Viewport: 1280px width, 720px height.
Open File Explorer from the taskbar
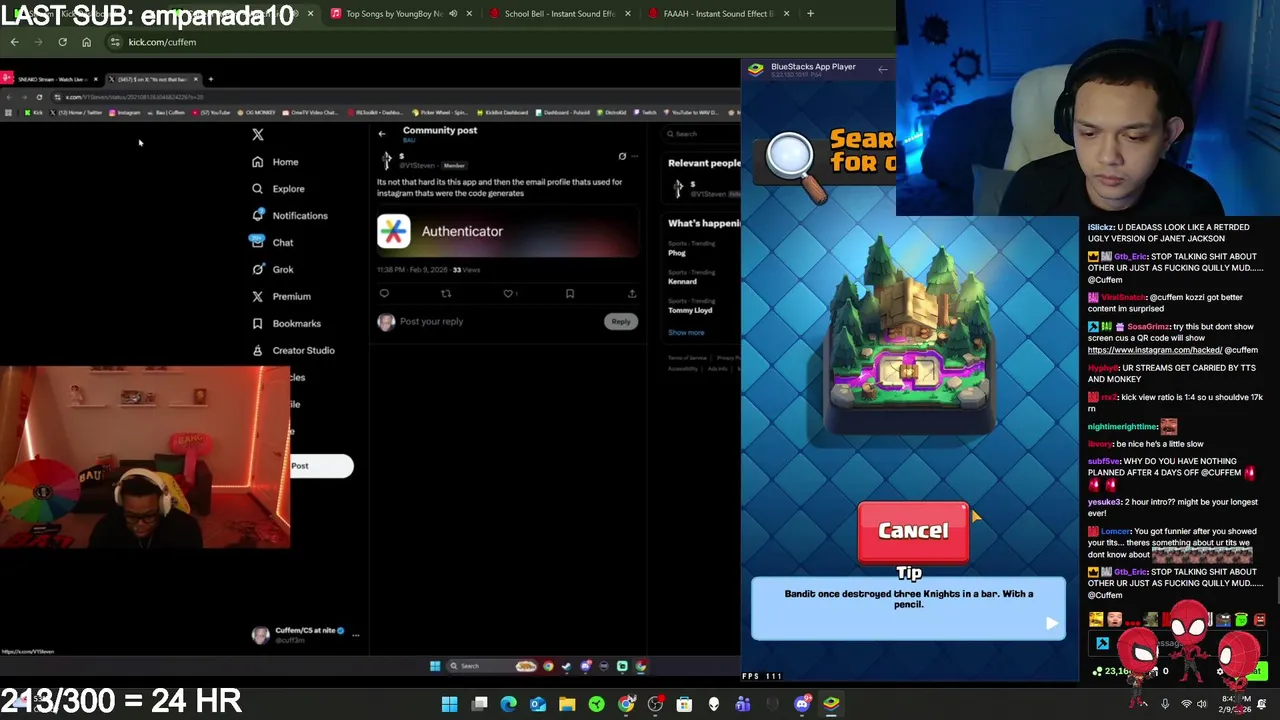[x=567, y=705]
